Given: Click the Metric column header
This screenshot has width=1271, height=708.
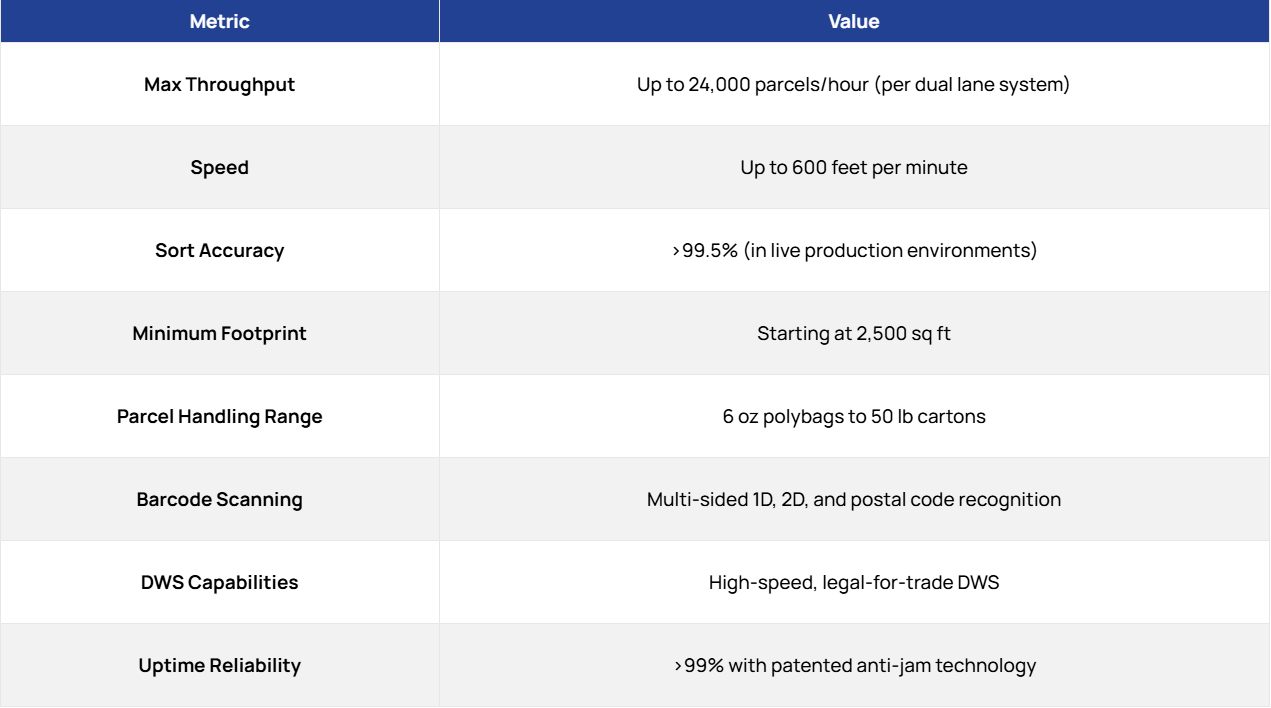Looking at the screenshot, I should coord(219,21).
